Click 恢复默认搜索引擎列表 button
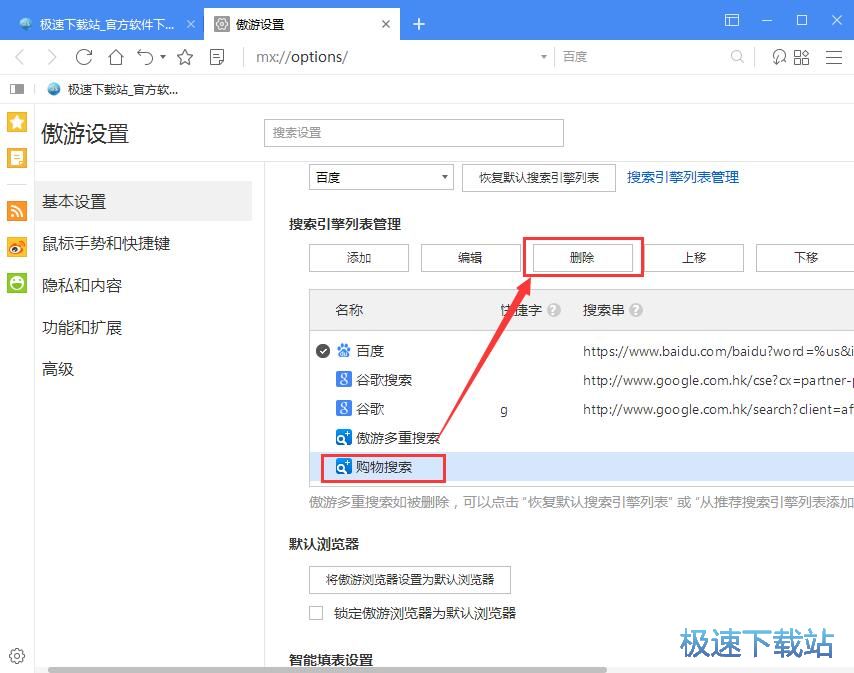Viewport: 854px width, 673px height. pyautogui.click(x=539, y=178)
